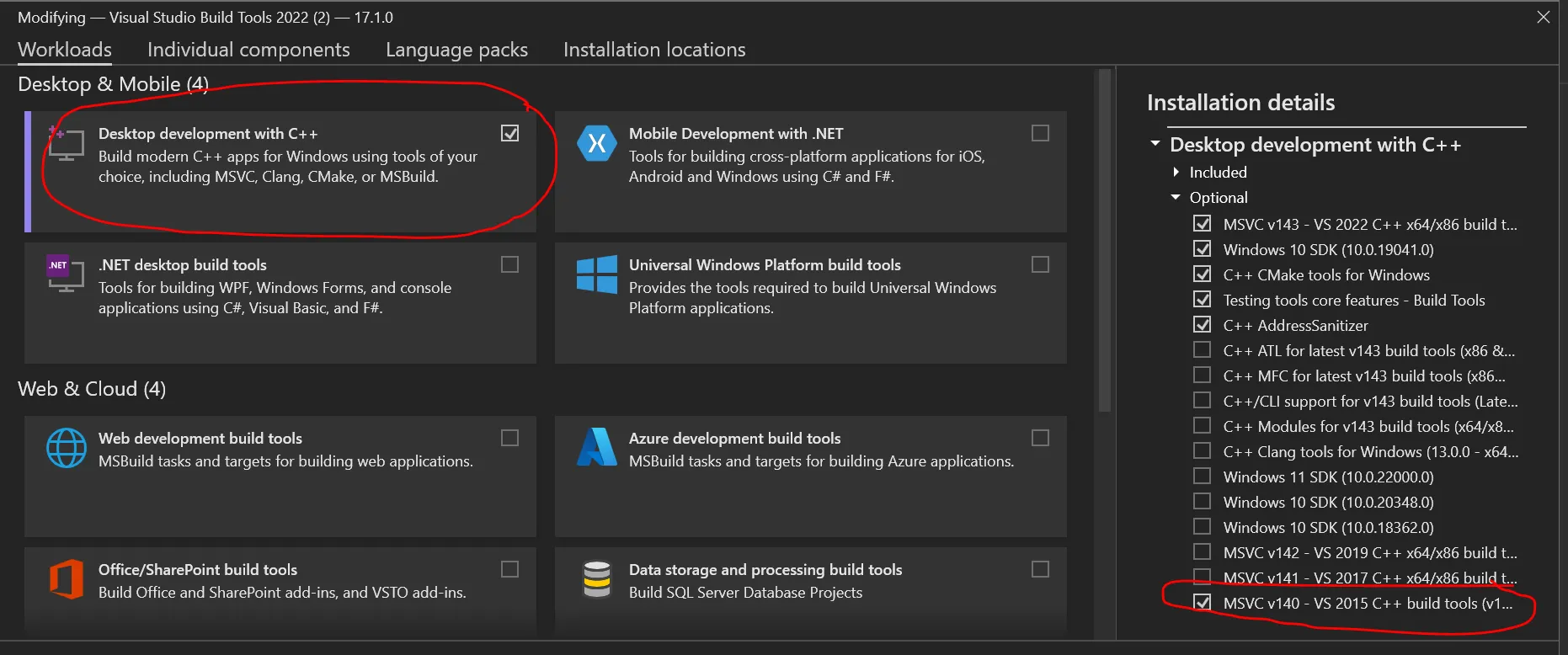This screenshot has height=655, width=1568.
Task: Click the Installation details heading
Action: pos(1240,103)
